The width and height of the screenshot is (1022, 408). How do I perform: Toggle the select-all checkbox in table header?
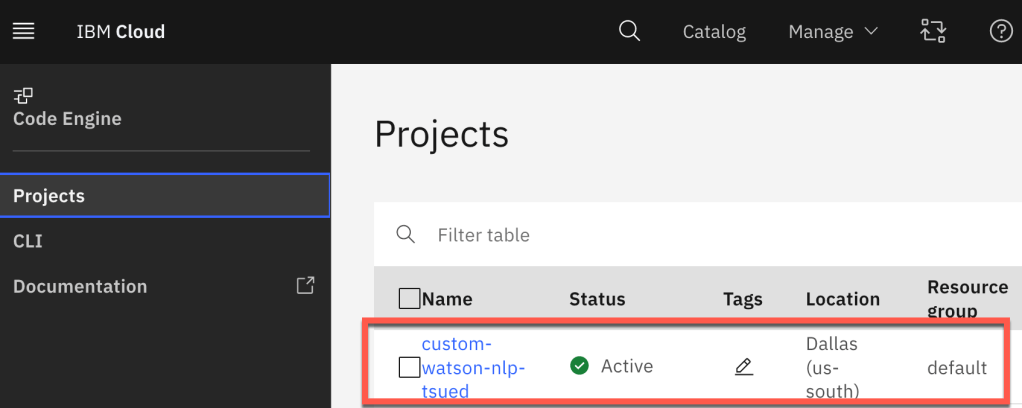click(409, 298)
